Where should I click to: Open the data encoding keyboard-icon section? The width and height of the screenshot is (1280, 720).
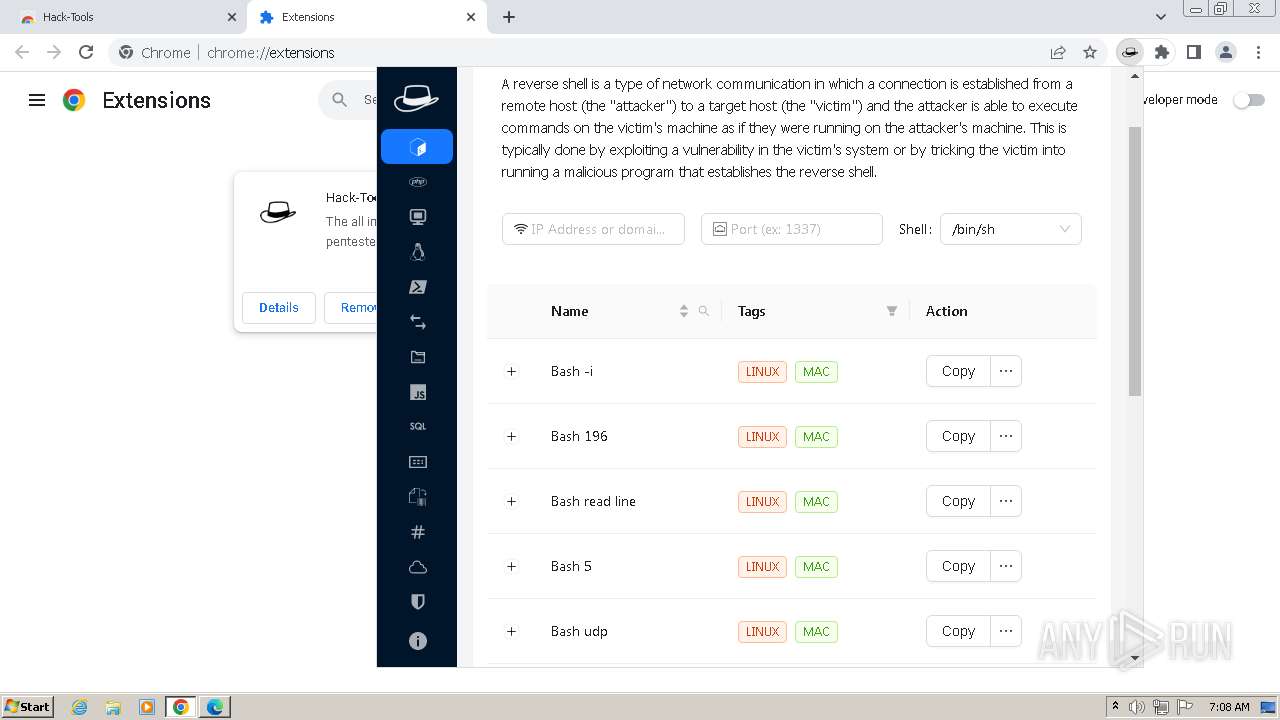417,462
